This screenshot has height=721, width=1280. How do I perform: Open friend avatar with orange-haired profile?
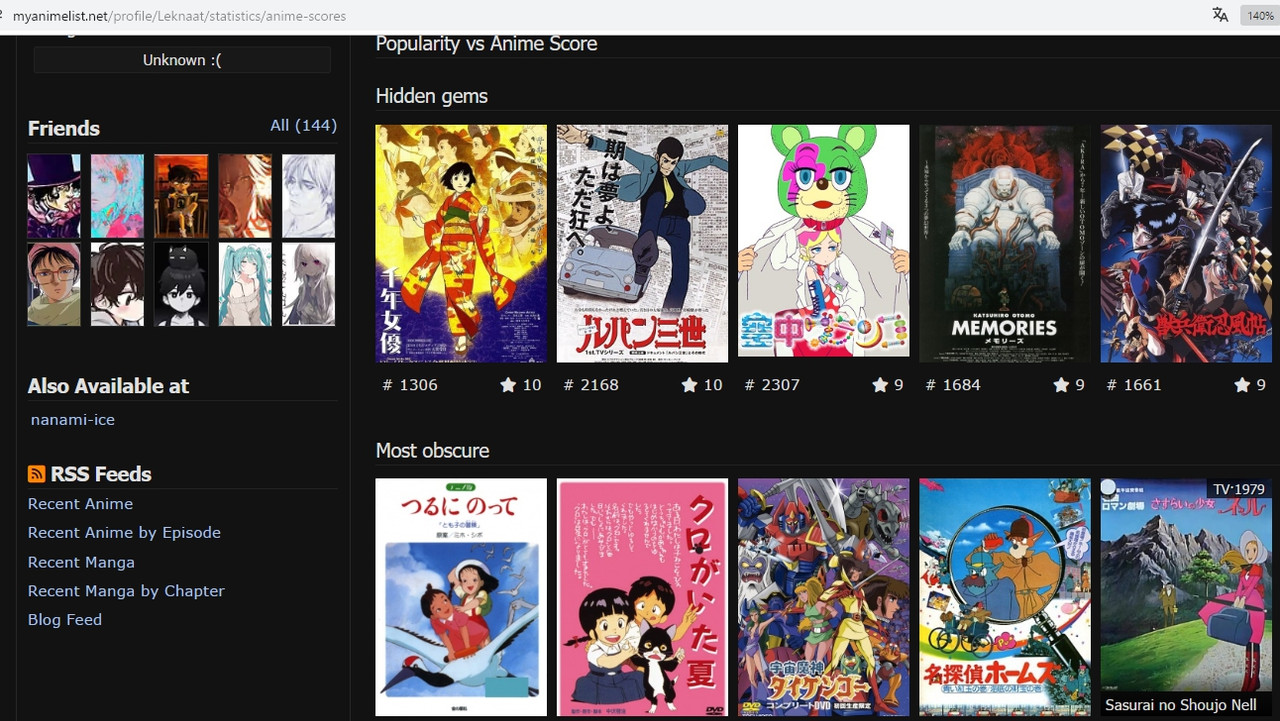point(245,196)
